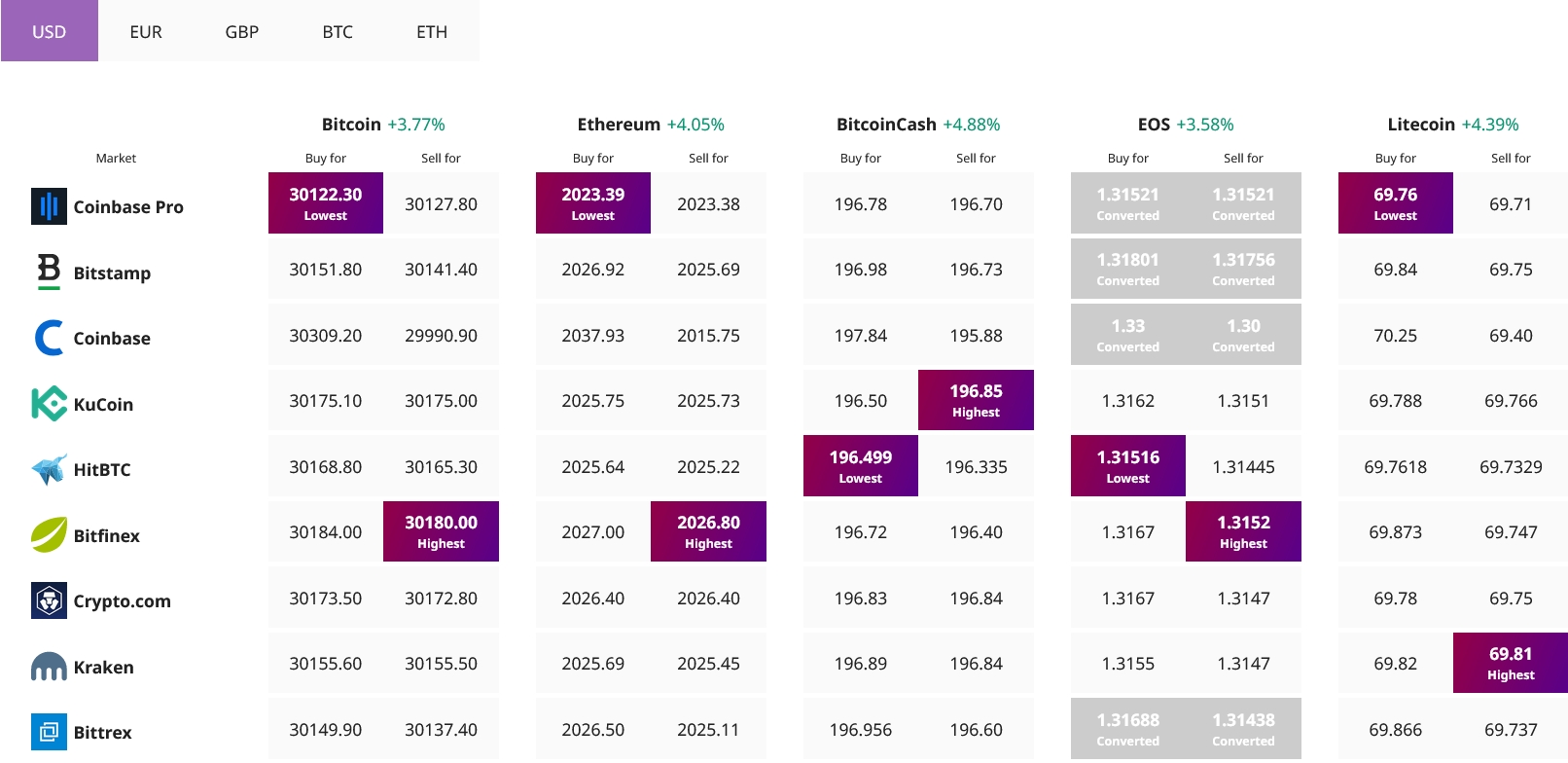Image resolution: width=1568 pixels, height=763 pixels.
Task: Click the Bitfinex leaf logo icon
Action: click(x=49, y=534)
